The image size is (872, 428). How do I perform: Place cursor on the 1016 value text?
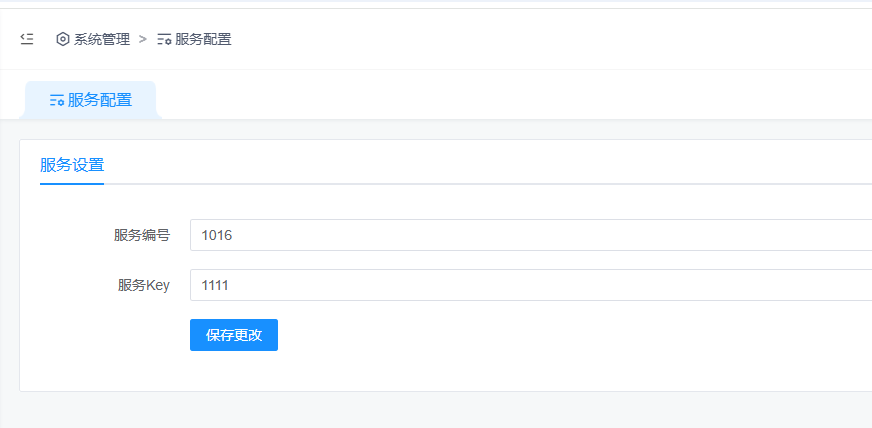[x=216, y=235]
